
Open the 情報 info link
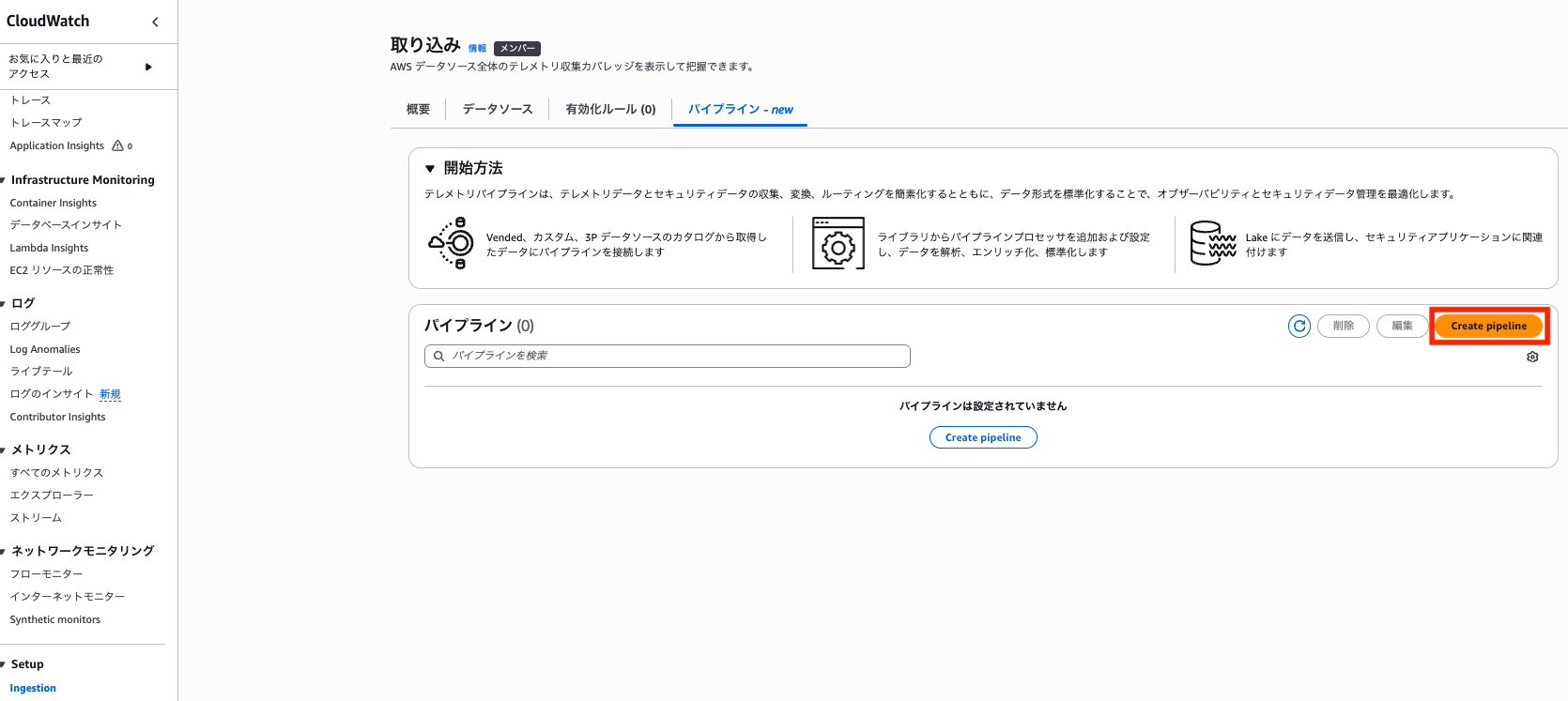[x=477, y=48]
